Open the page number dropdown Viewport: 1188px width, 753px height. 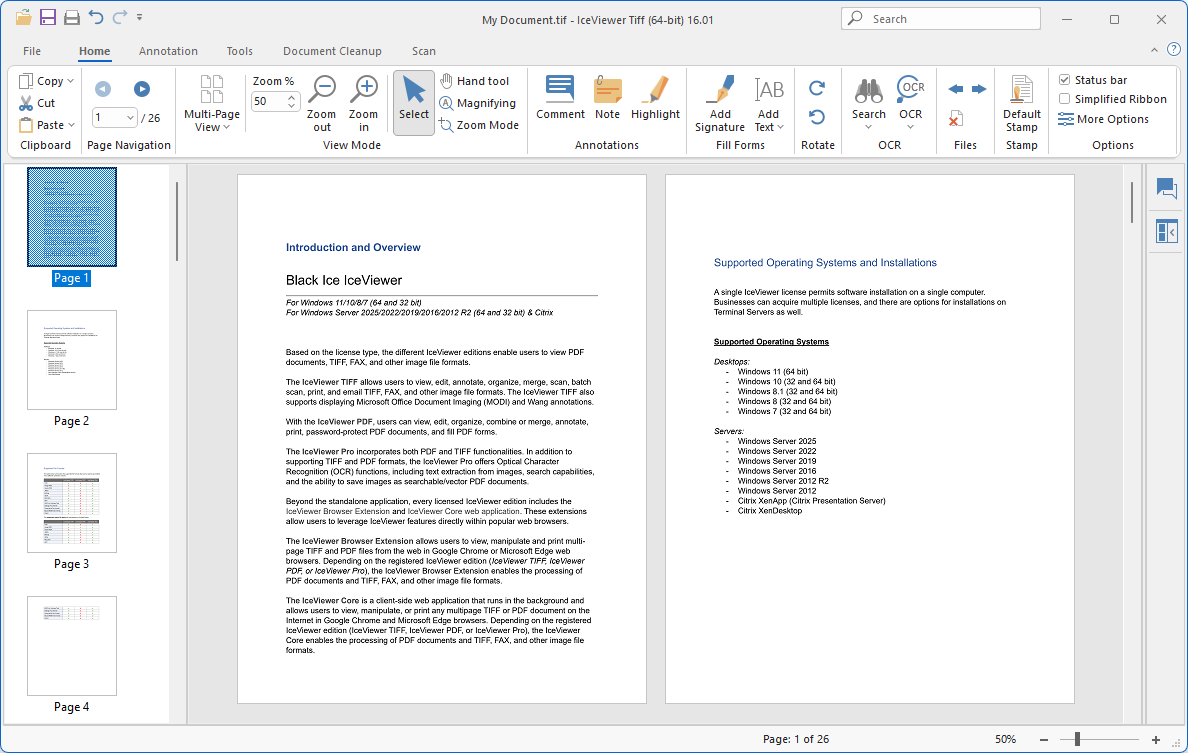coord(130,118)
